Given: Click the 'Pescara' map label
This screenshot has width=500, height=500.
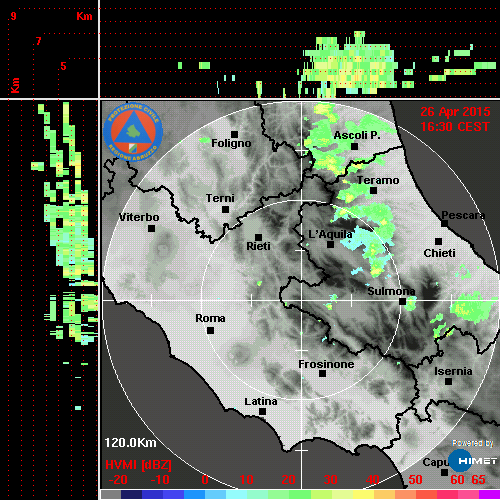Looking at the screenshot, I should (x=463, y=215).
